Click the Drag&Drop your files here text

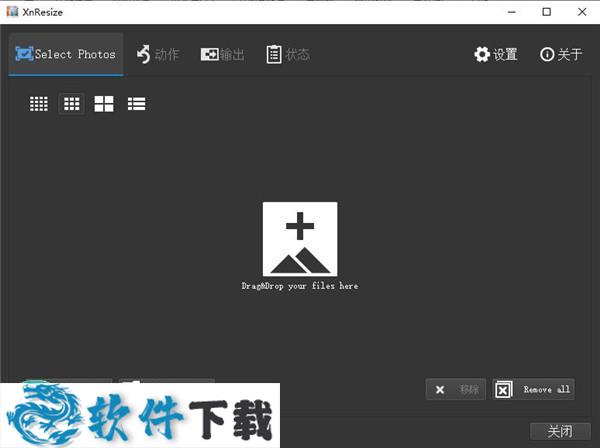click(300, 286)
